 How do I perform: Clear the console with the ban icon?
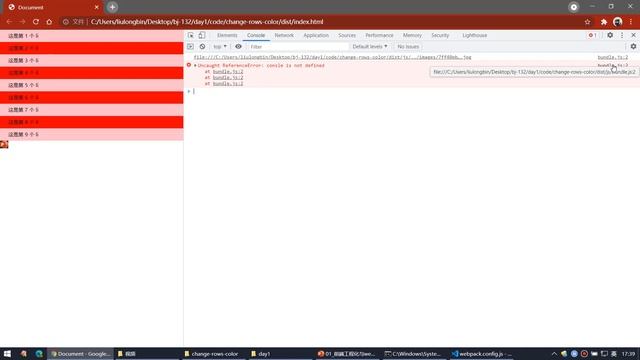[x=202, y=47]
